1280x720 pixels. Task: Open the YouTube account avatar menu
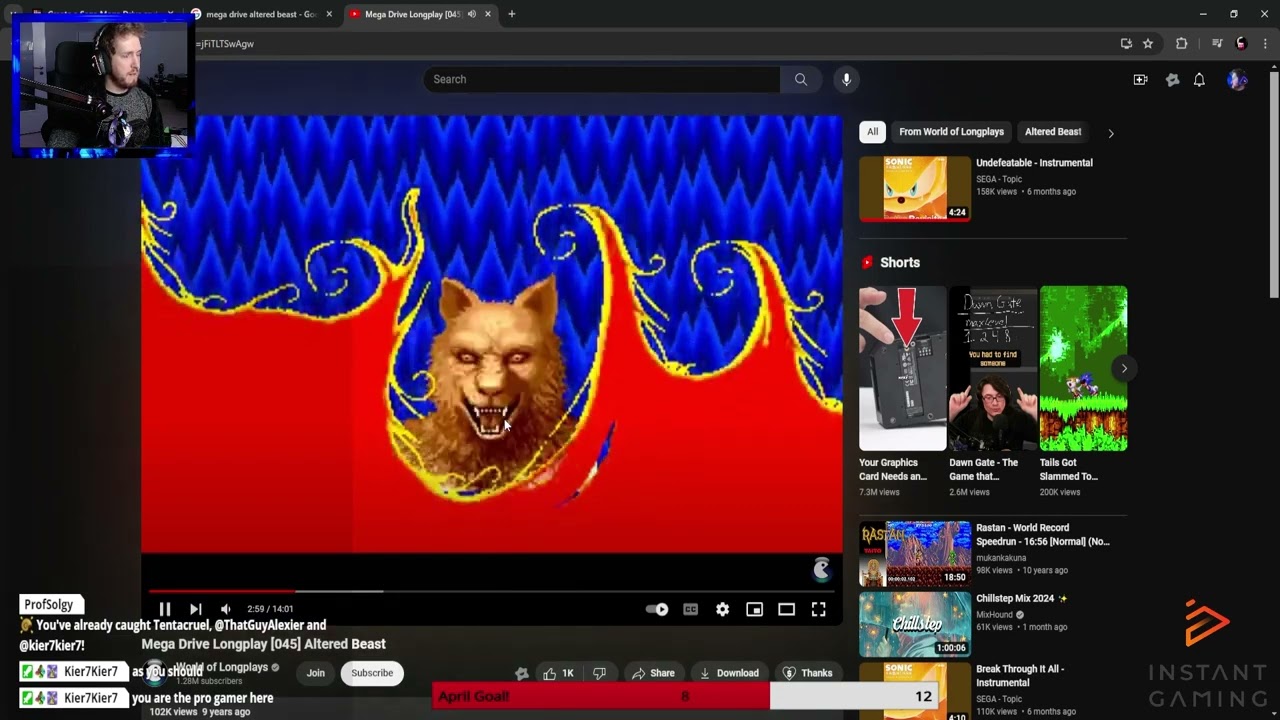click(1237, 80)
